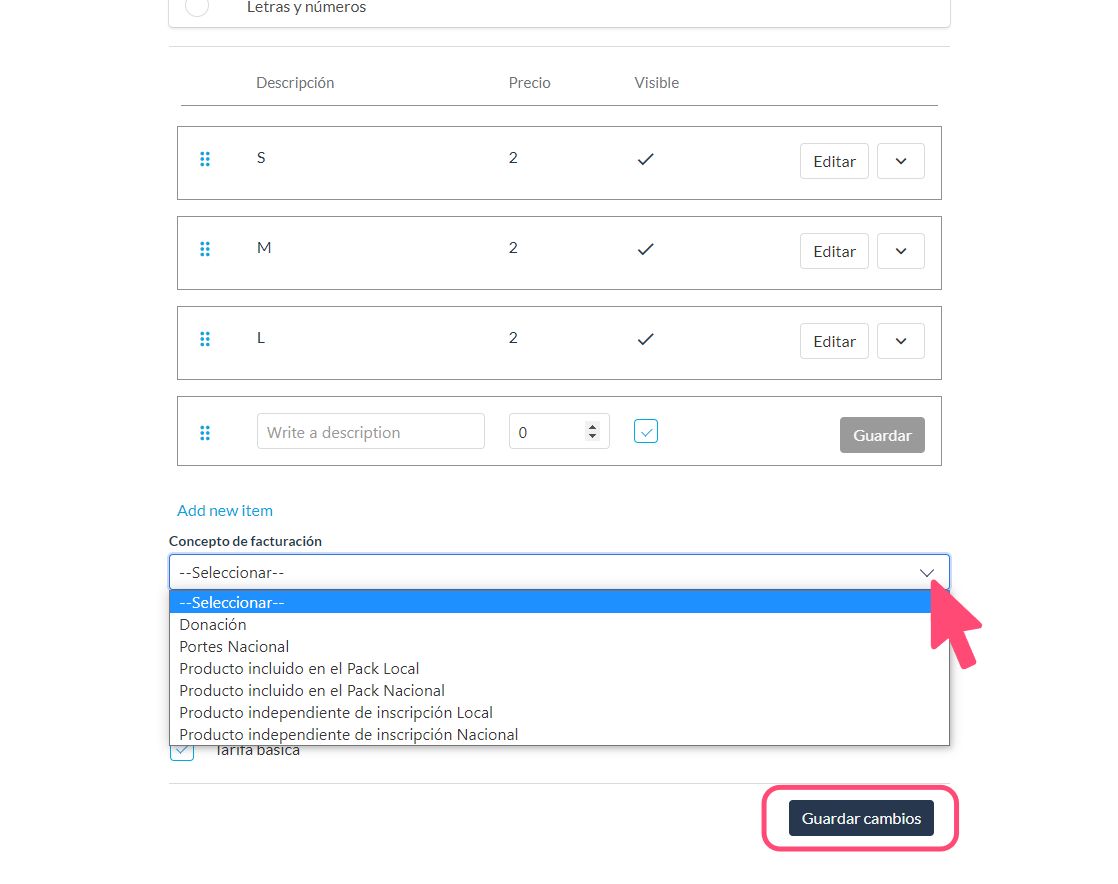Focus the Write a description field
The width and height of the screenshot is (1118, 884).
click(370, 432)
